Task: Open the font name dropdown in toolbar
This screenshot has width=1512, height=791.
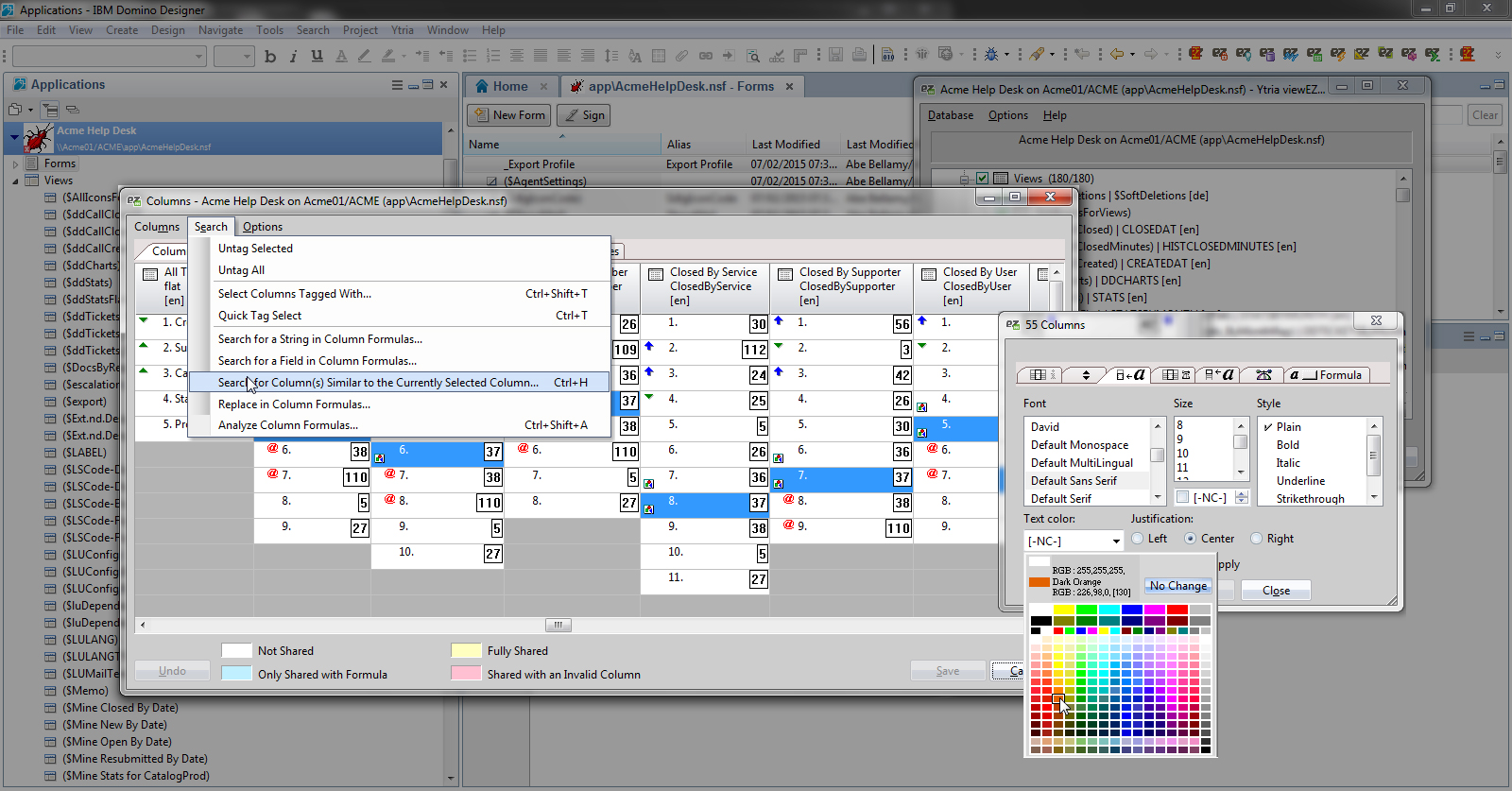Action: [x=199, y=57]
